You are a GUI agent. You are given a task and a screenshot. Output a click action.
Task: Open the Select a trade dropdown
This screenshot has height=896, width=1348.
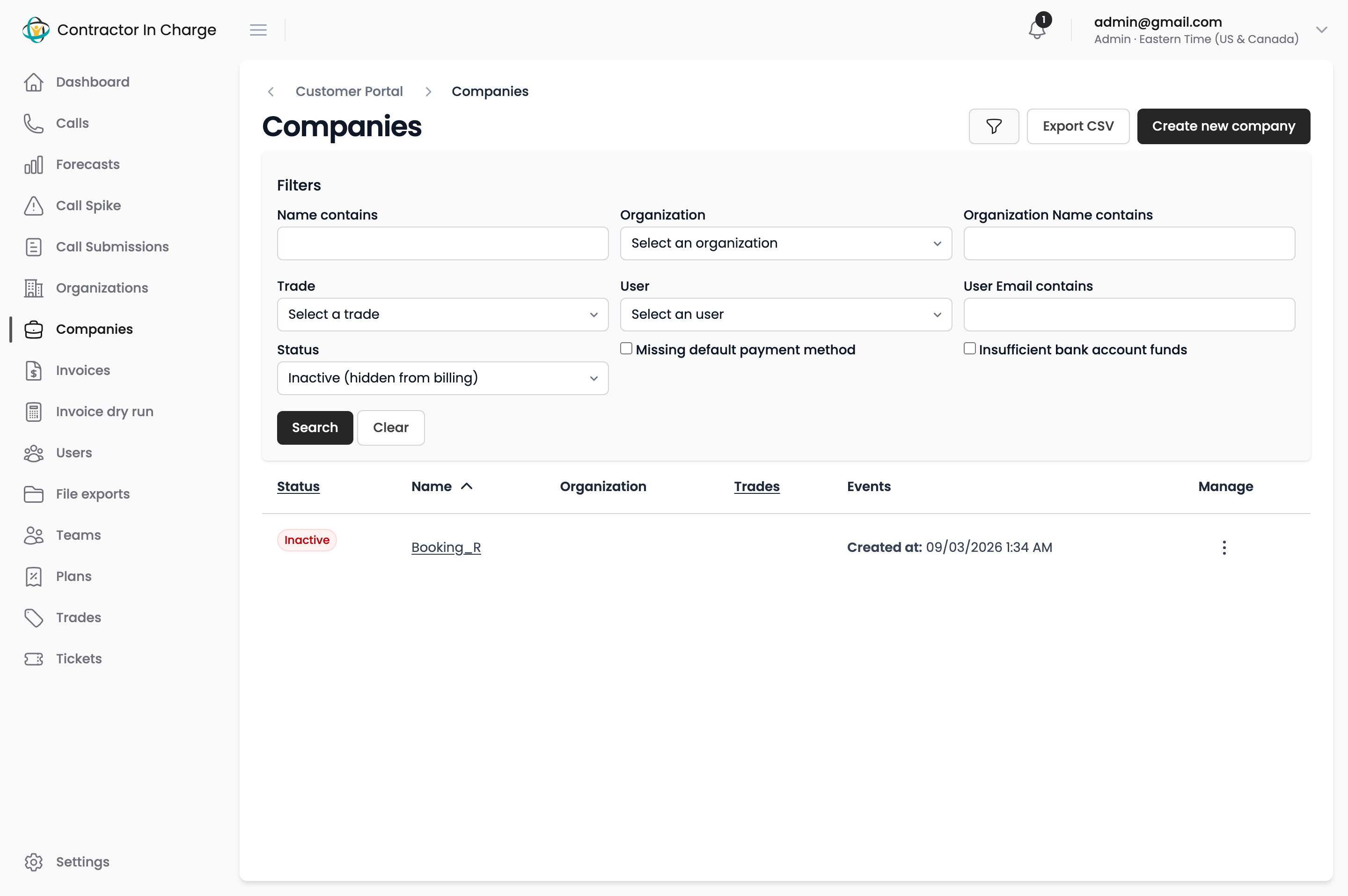tap(442, 314)
